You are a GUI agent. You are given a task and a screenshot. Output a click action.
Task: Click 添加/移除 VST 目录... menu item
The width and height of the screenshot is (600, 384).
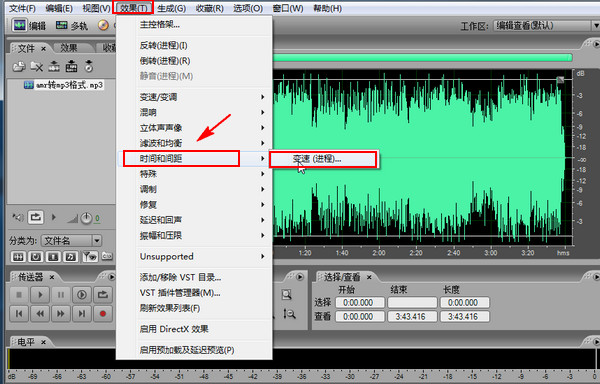click(x=194, y=277)
